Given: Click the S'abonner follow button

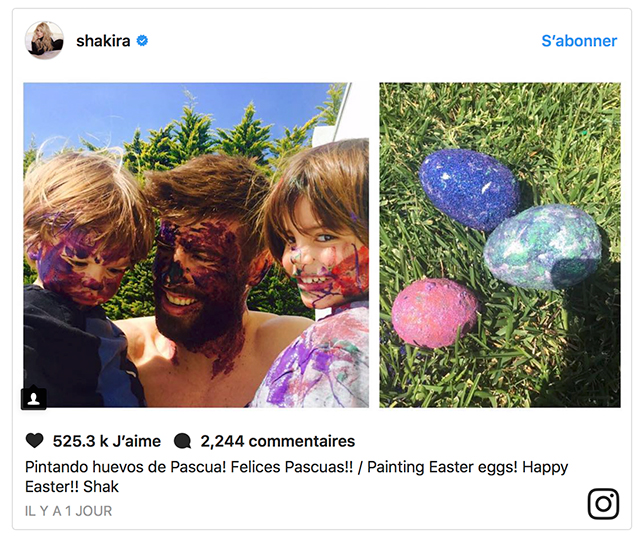Looking at the screenshot, I should click(579, 41).
